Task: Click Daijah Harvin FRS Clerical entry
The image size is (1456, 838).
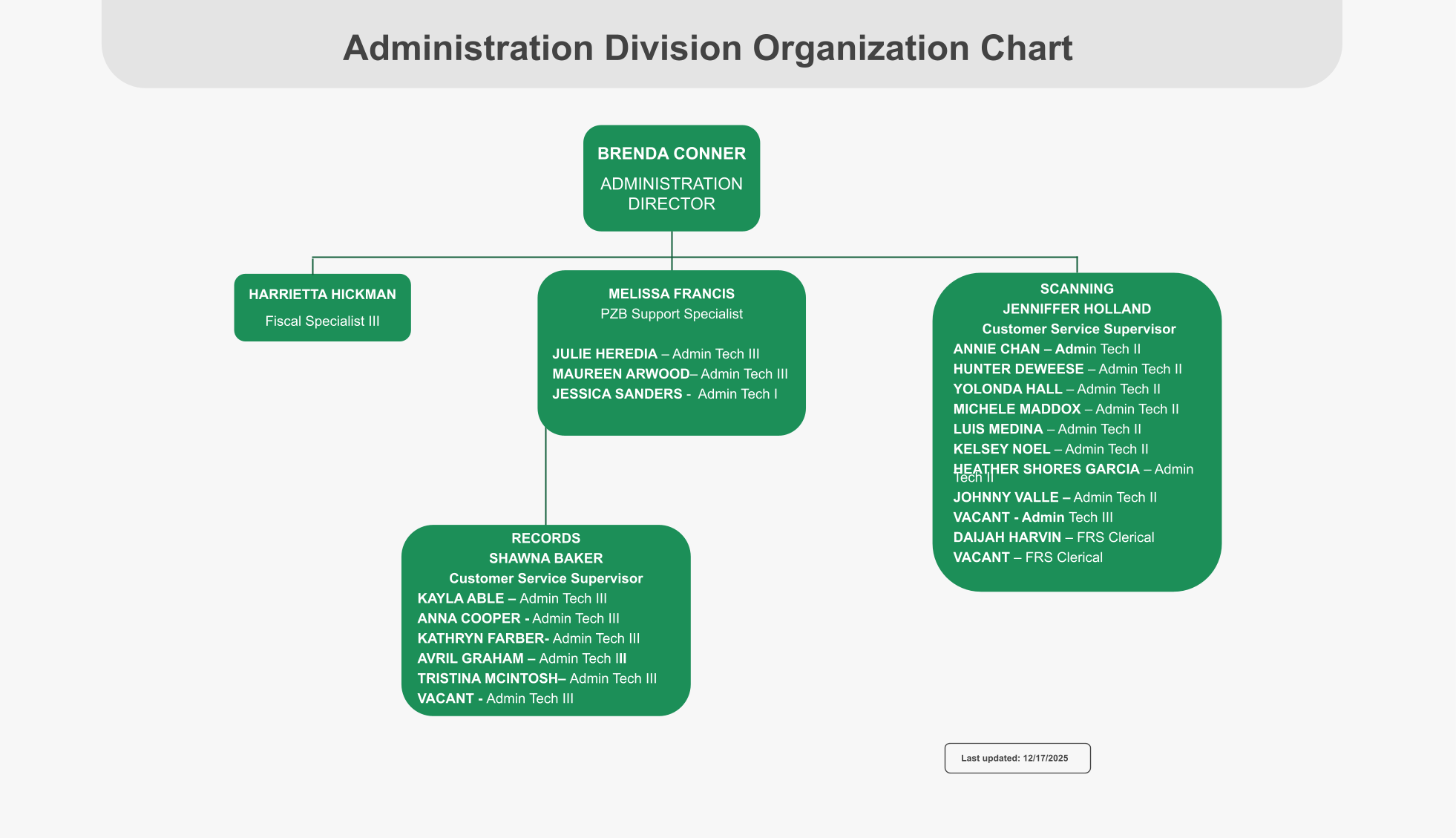Action: (1053, 537)
